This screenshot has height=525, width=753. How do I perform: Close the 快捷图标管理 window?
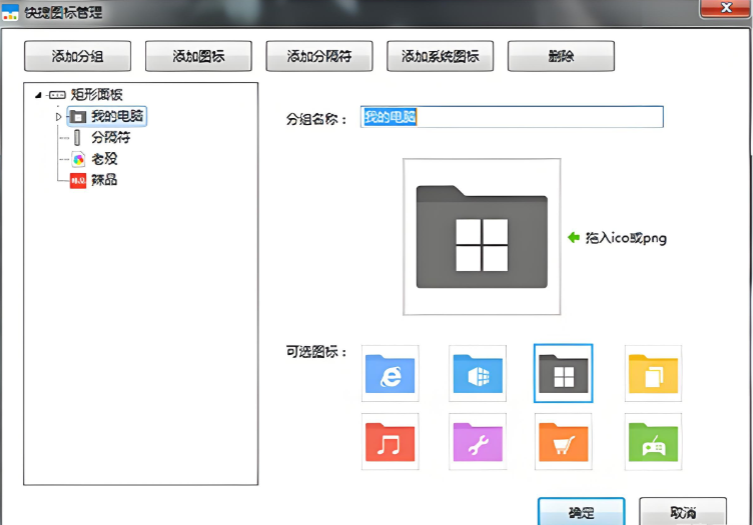click(x=726, y=8)
